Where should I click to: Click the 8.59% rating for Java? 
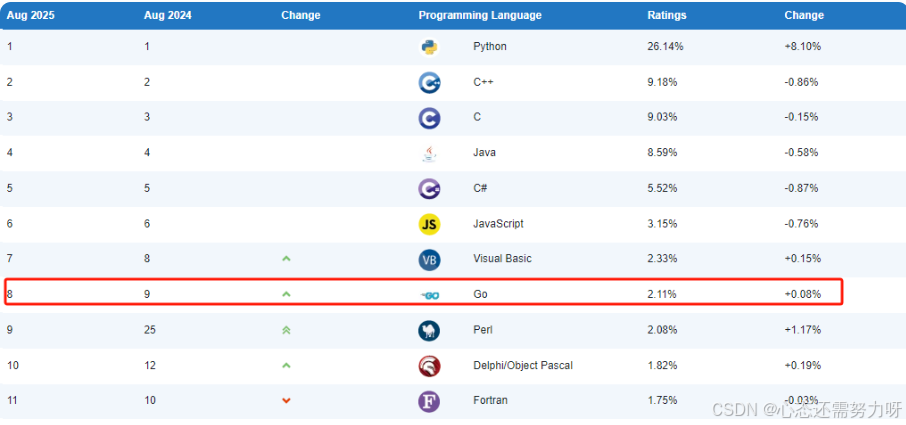(x=663, y=152)
